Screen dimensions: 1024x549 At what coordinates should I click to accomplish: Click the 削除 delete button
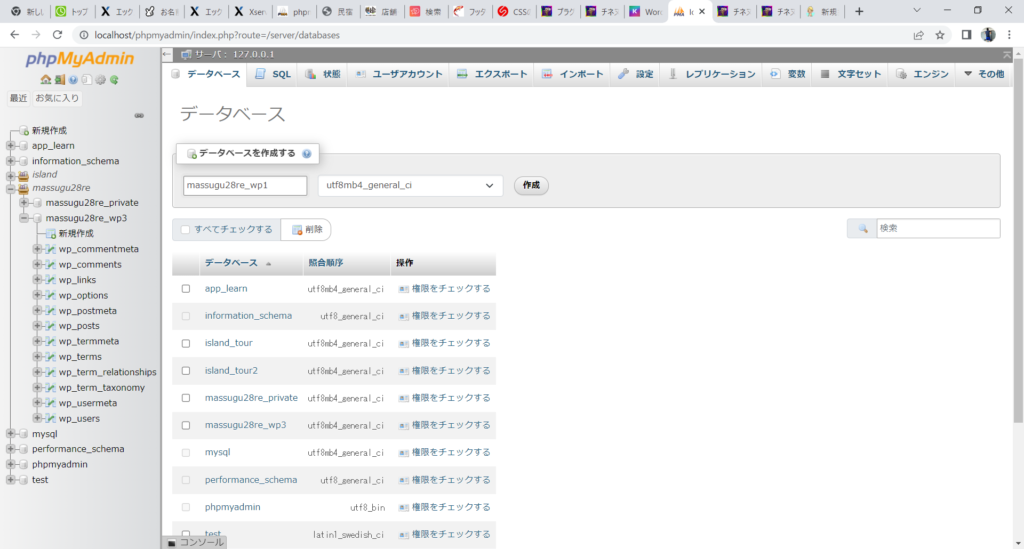(306, 230)
